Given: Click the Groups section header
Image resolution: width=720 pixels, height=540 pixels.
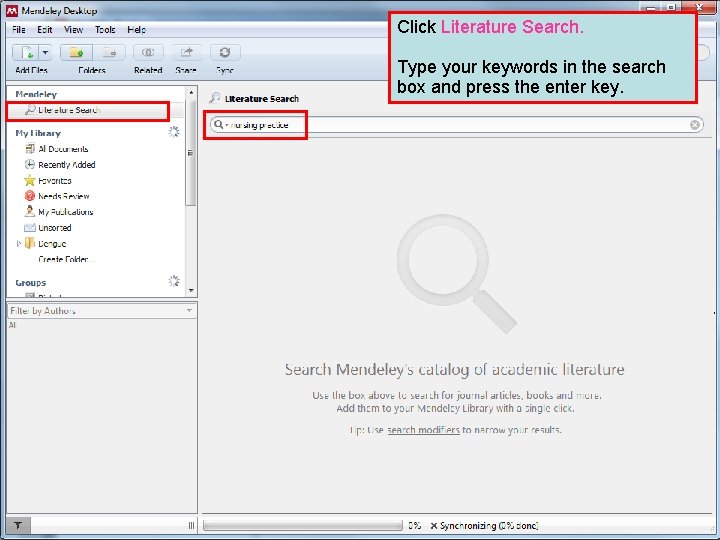Looking at the screenshot, I should (31, 283).
